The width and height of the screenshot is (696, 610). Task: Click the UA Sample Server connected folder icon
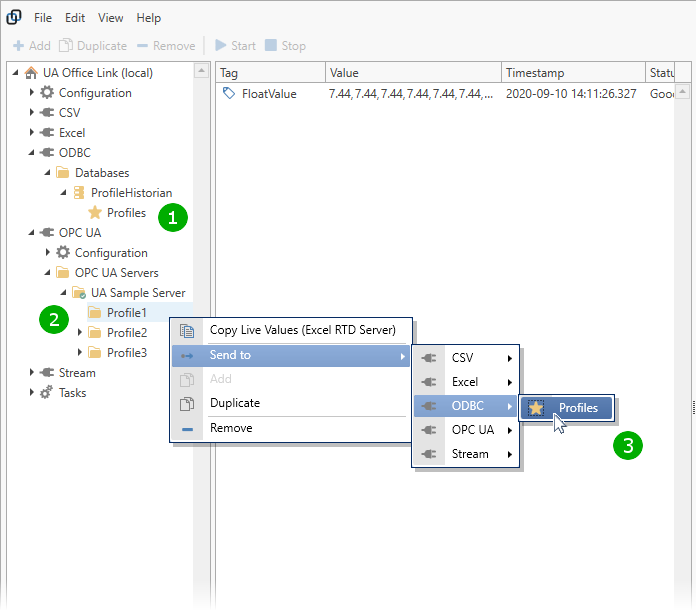click(x=79, y=293)
